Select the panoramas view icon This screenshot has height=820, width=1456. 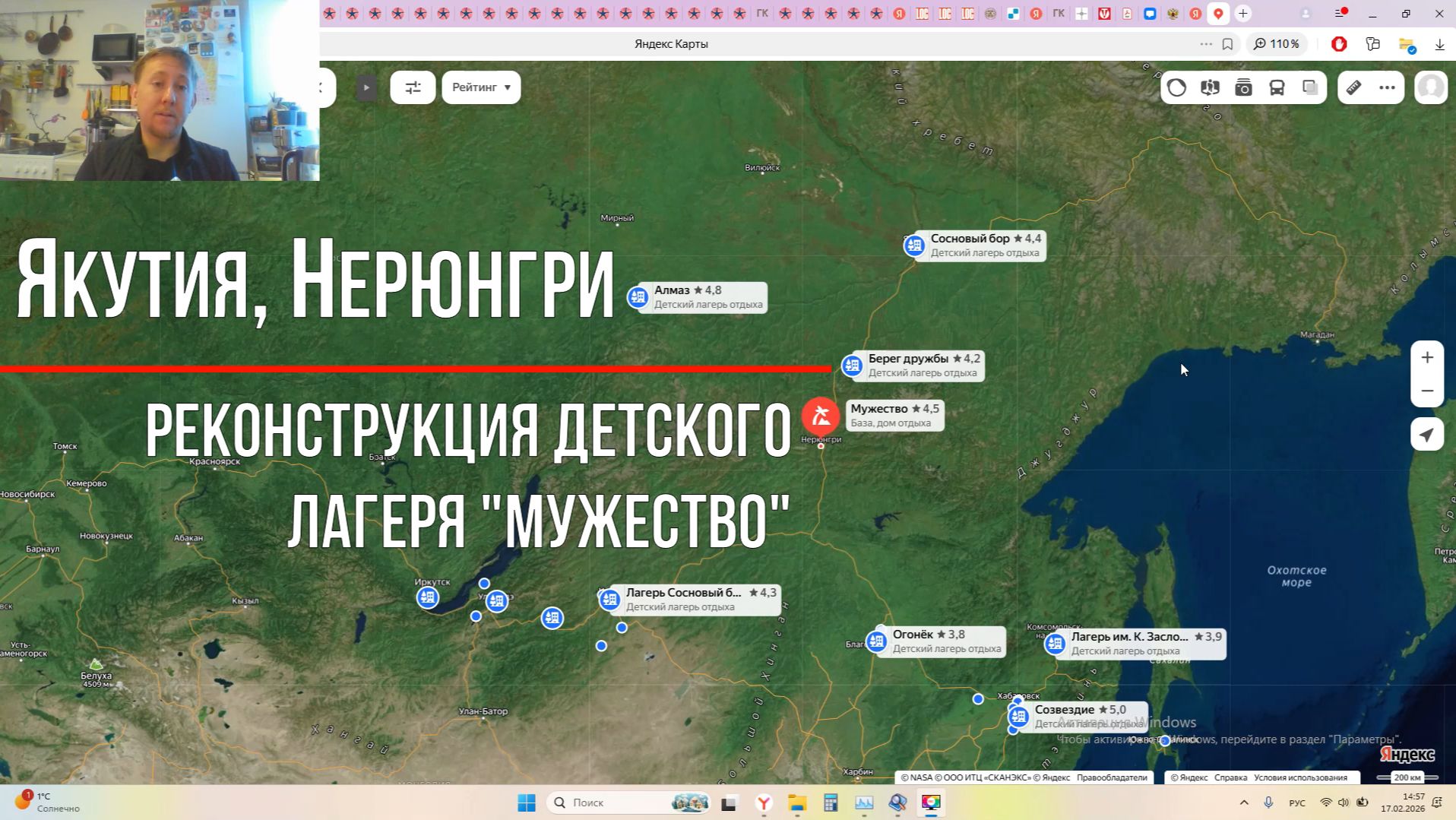[x=1210, y=87]
